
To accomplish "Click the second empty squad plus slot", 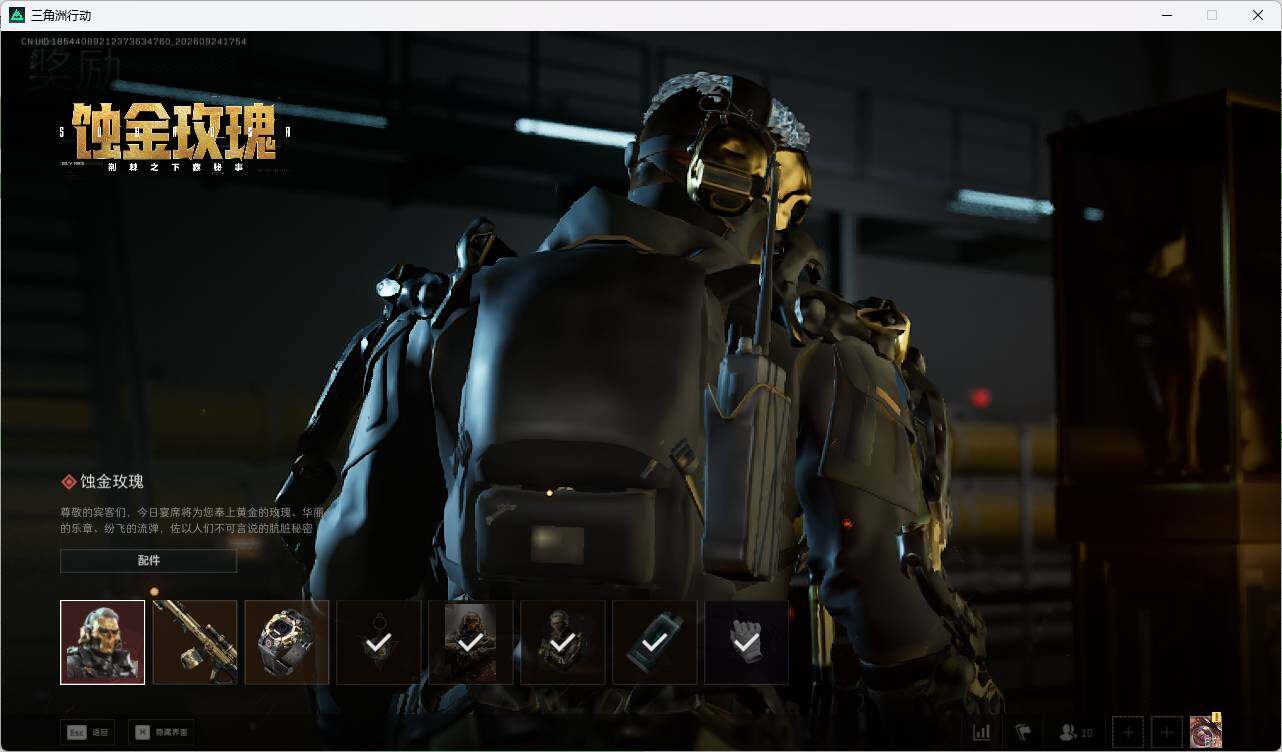I will (1166, 732).
